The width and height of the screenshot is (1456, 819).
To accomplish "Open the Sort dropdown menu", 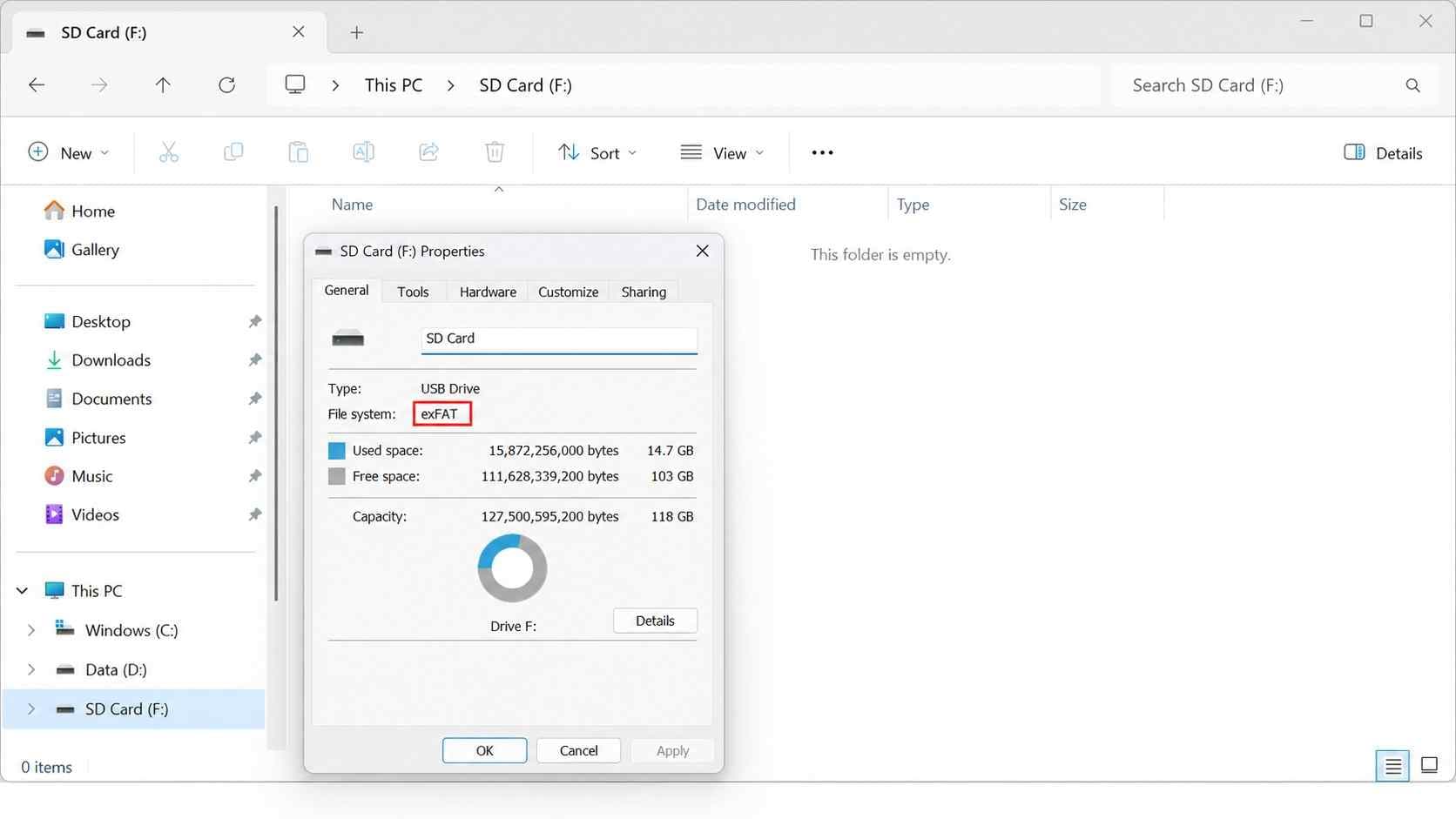I will coord(597,153).
